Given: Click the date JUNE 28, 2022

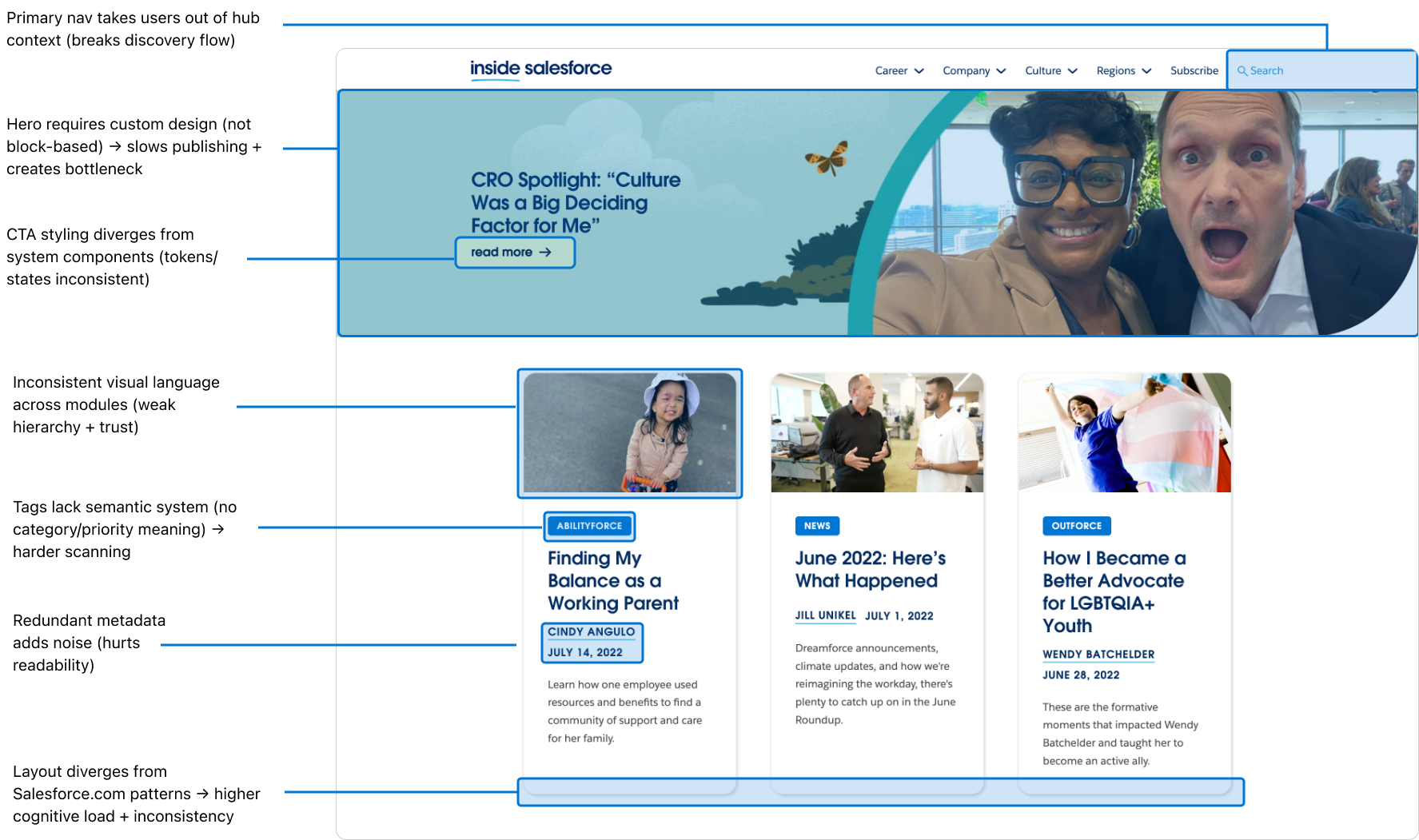Looking at the screenshot, I should (1081, 675).
